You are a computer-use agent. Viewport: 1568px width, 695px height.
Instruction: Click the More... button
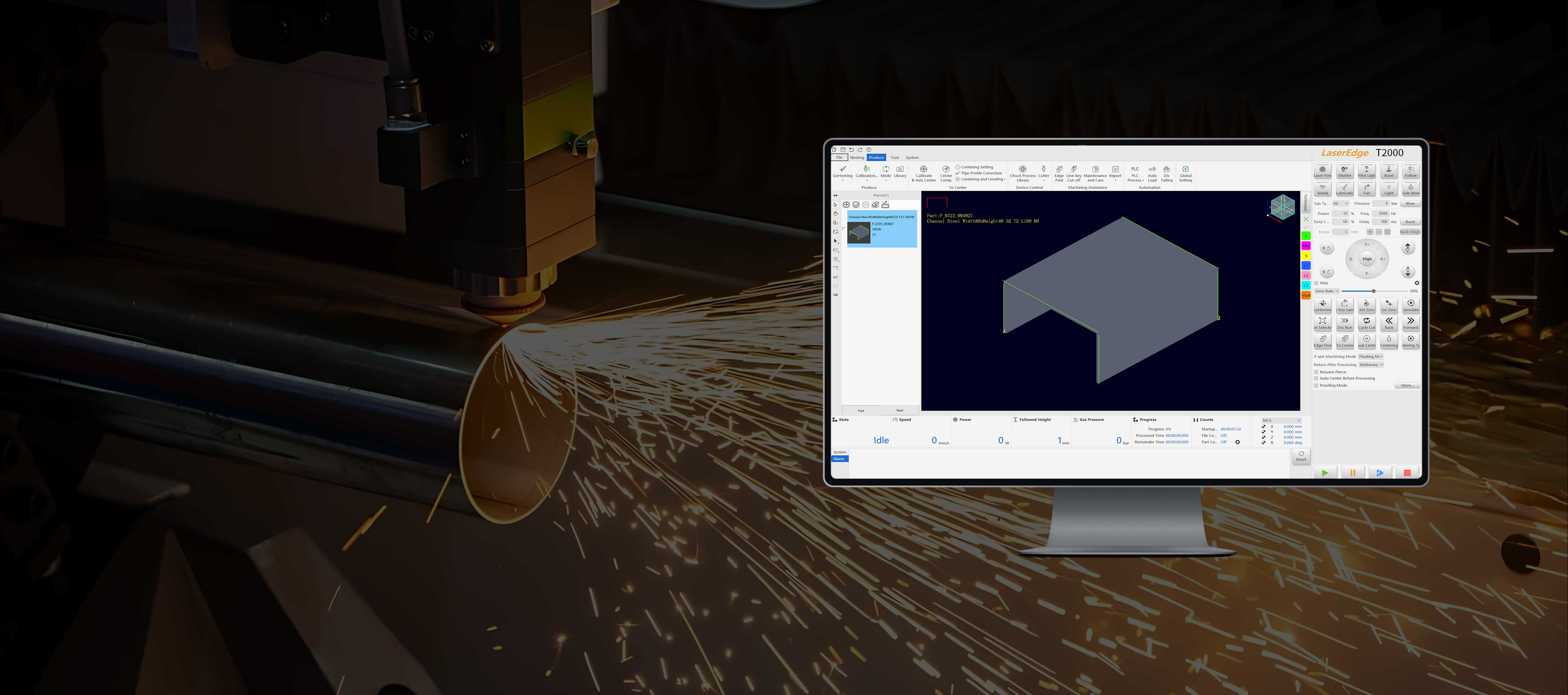1407,385
